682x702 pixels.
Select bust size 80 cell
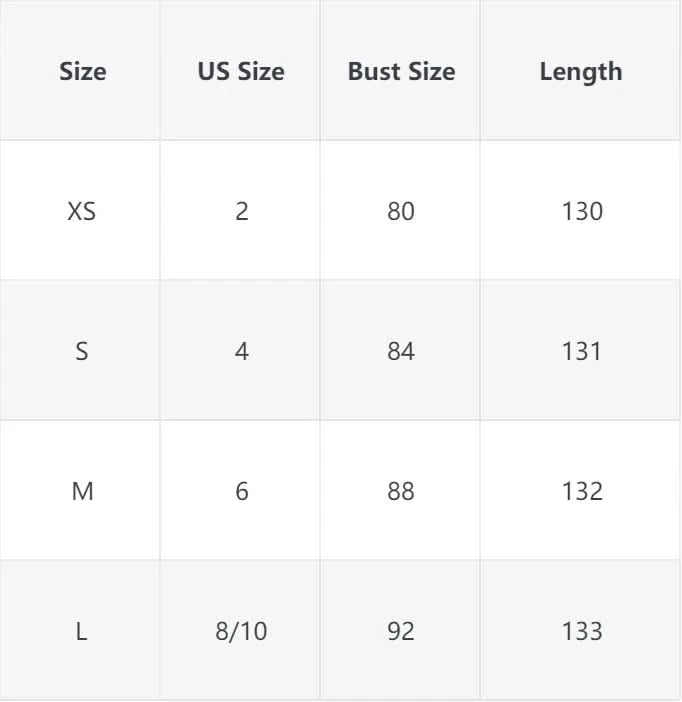pos(401,211)
